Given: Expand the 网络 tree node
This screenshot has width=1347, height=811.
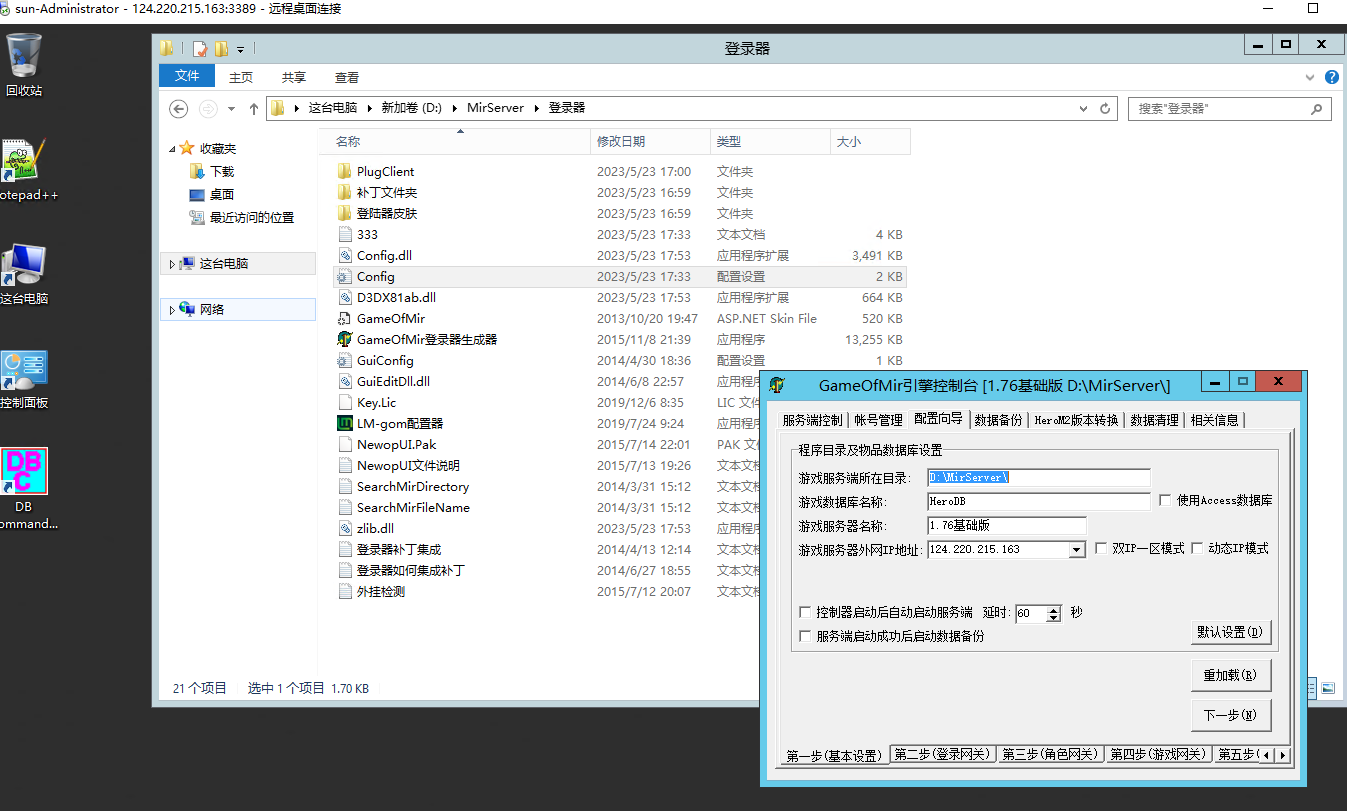Looking at the screenshot, I should point(172,310).
